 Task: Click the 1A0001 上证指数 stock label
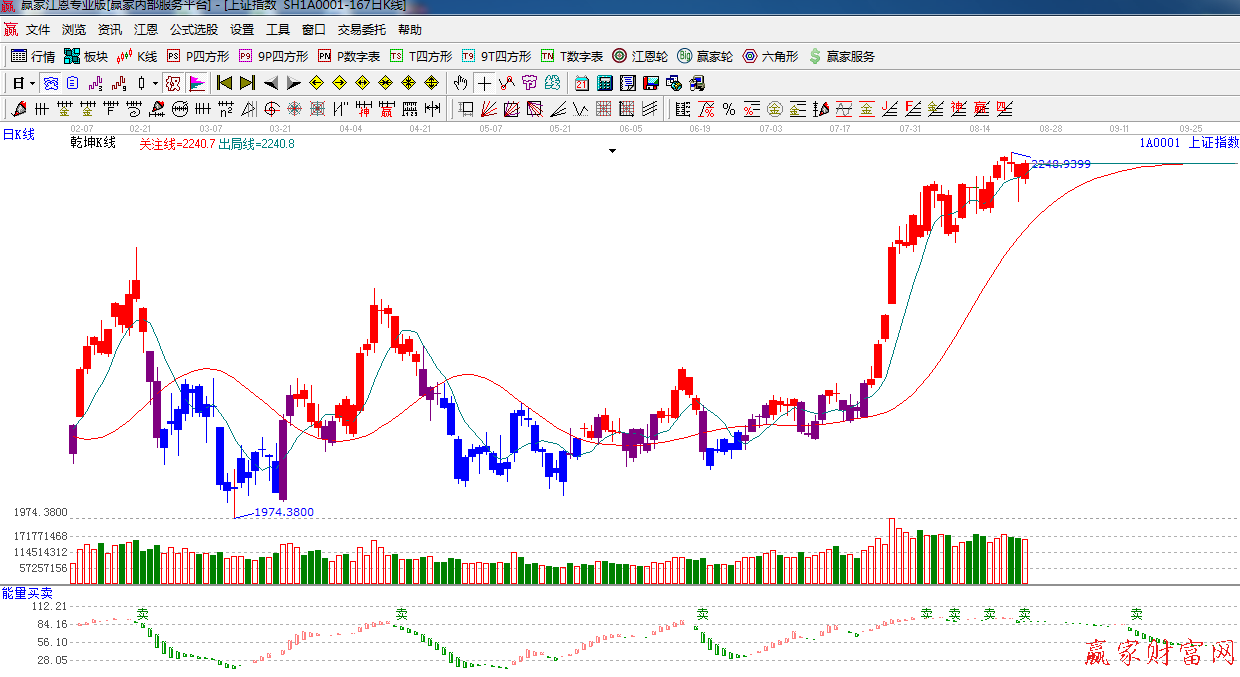(1188, 143)
